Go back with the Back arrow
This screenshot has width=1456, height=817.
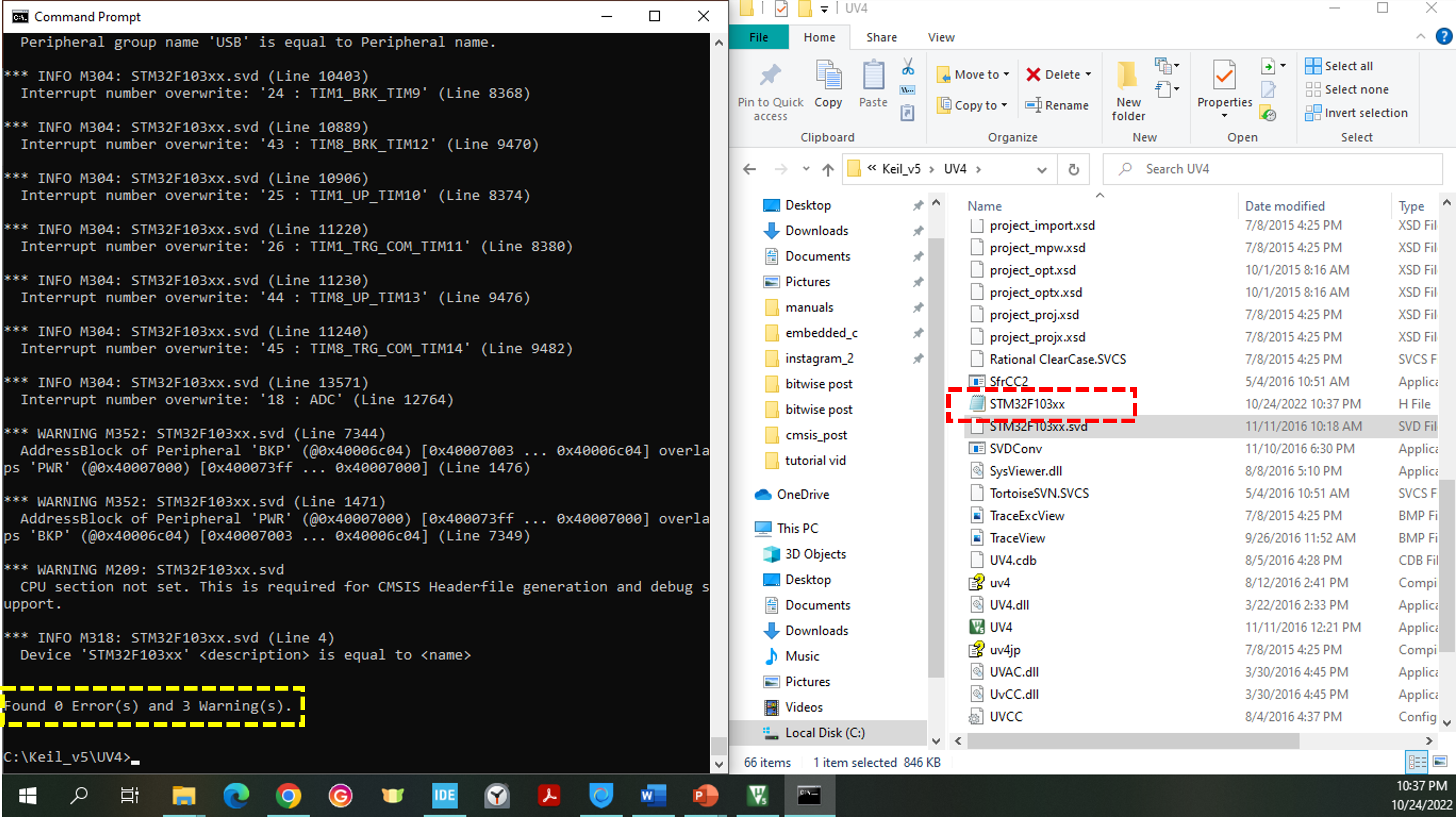[x=750, y=169]
